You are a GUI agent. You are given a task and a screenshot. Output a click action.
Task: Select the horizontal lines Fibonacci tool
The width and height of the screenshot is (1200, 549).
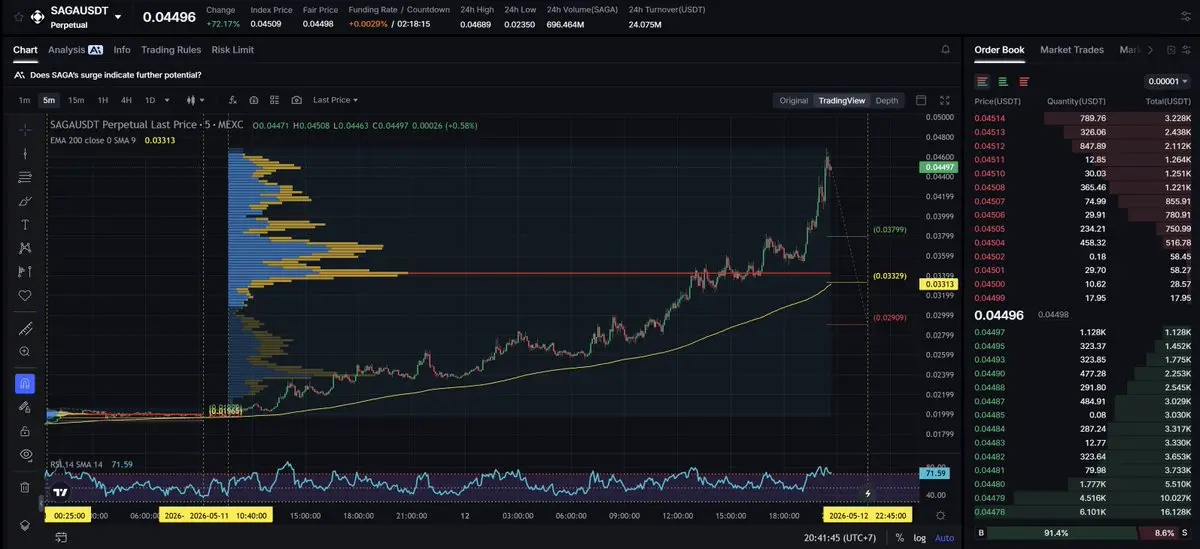tap(25, 177)
